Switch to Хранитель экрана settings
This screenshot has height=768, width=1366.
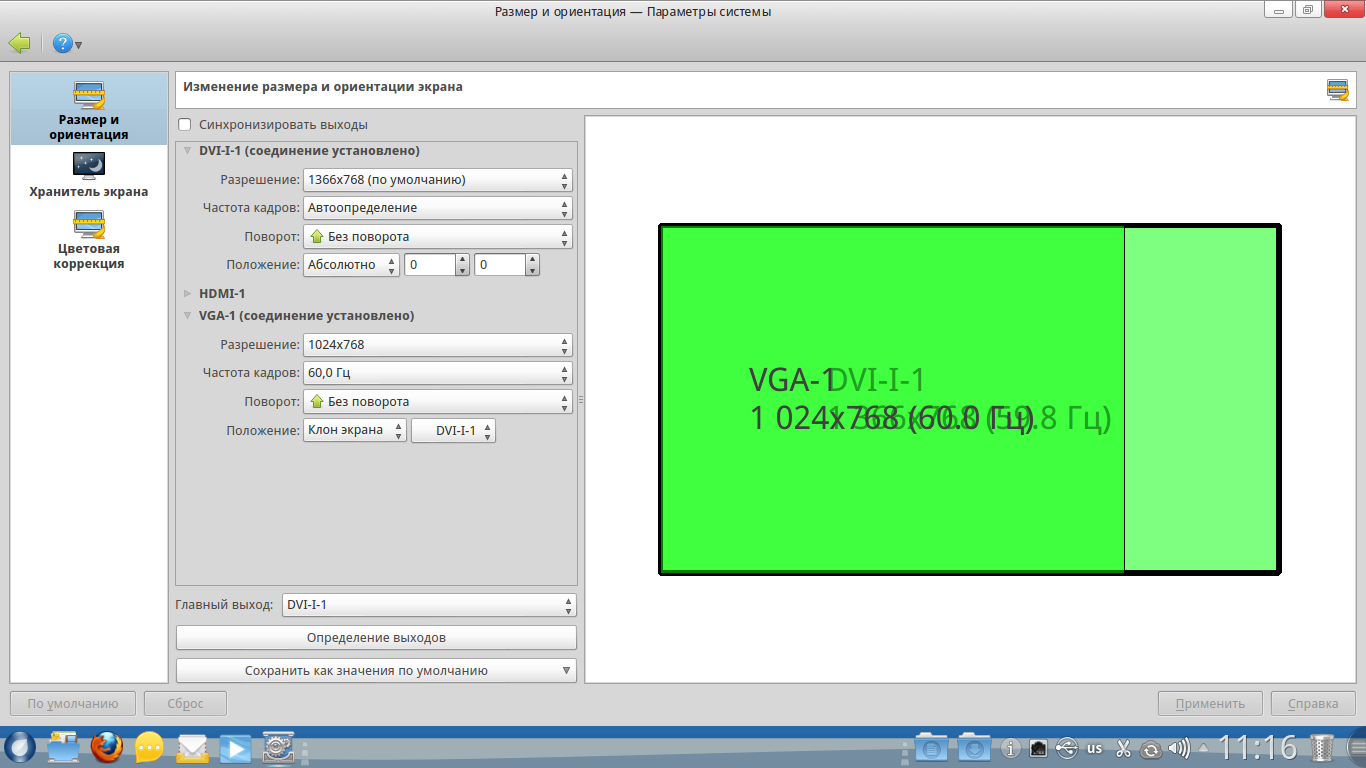click(89, 175)
